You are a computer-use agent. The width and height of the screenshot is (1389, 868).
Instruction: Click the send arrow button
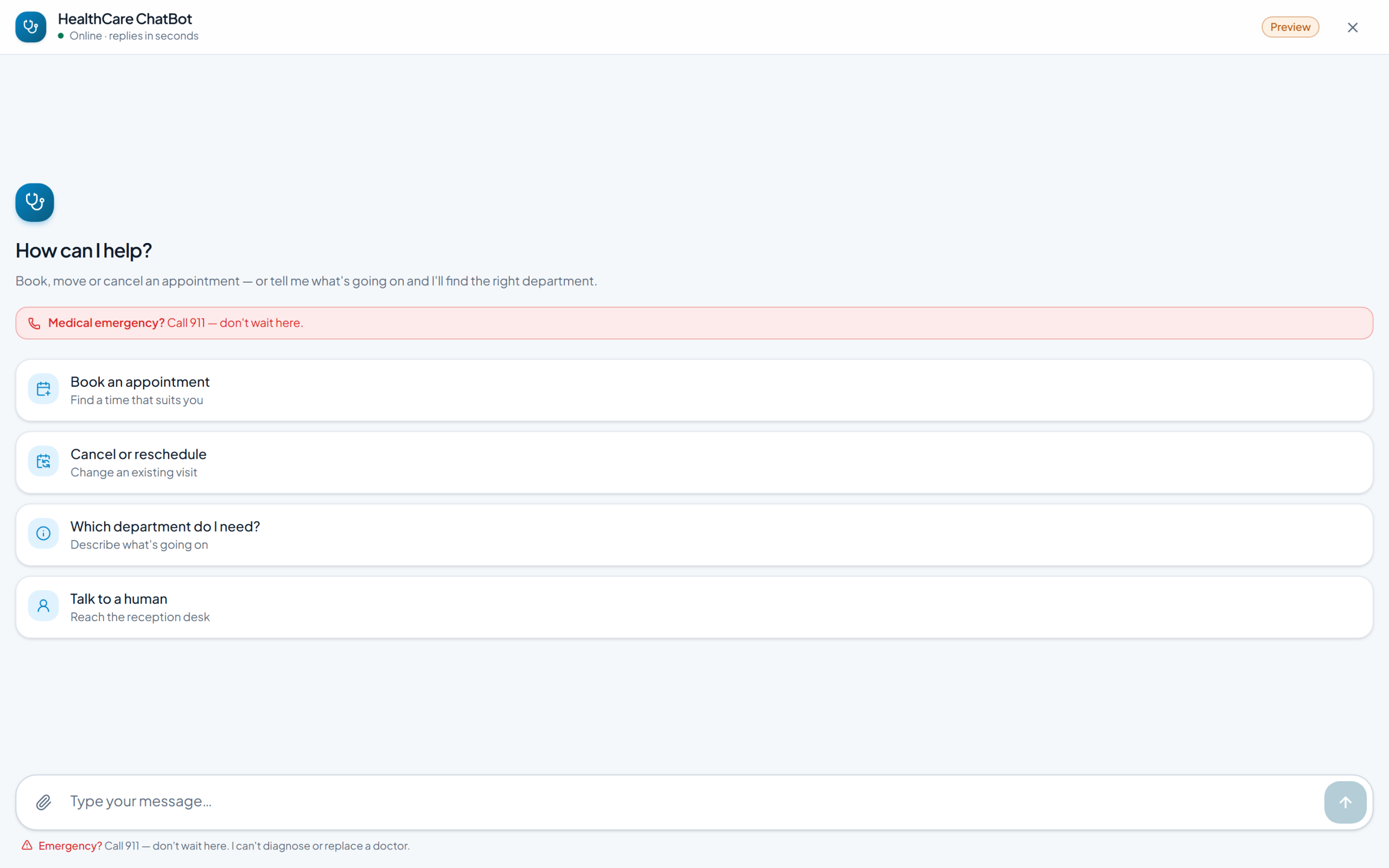1345,802
